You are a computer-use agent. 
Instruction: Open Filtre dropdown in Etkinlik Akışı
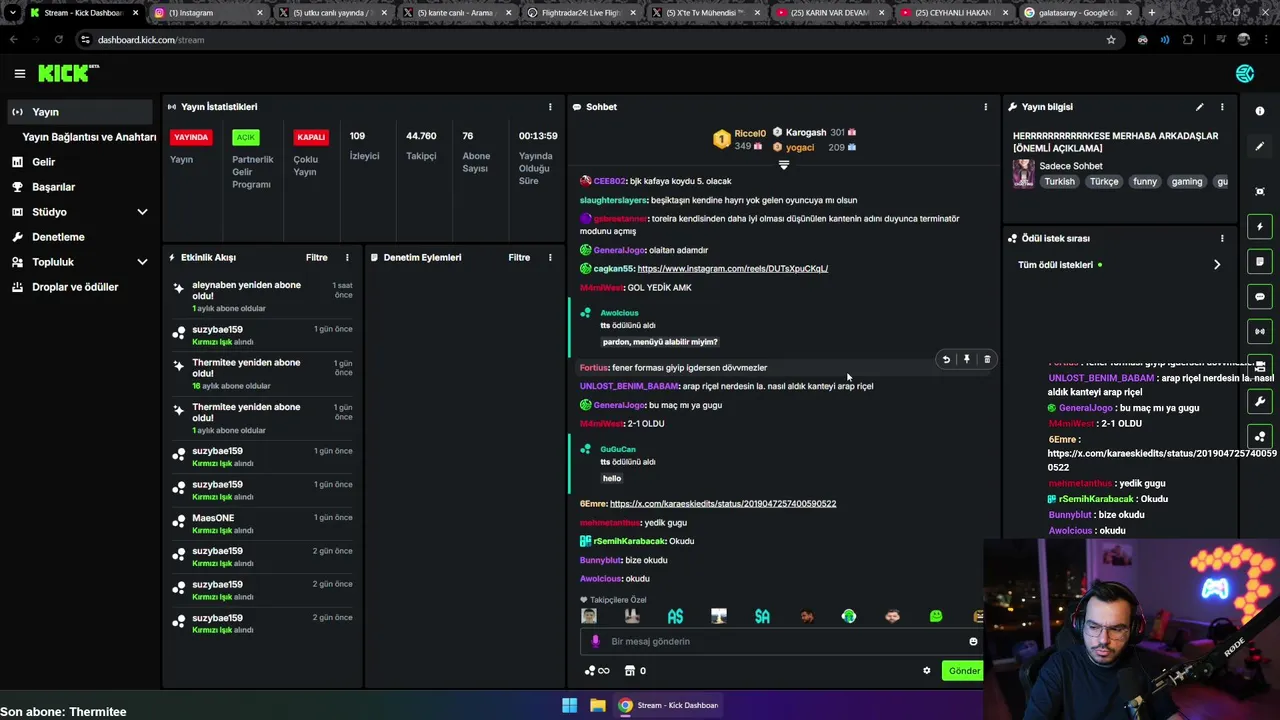(316, 258)
